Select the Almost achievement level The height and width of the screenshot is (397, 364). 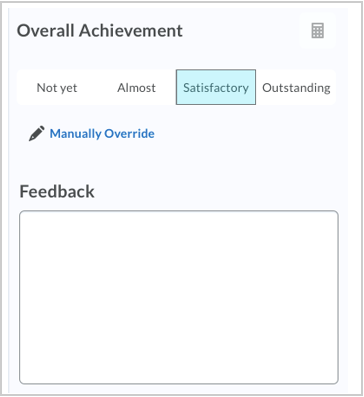(x=136, y=88)
